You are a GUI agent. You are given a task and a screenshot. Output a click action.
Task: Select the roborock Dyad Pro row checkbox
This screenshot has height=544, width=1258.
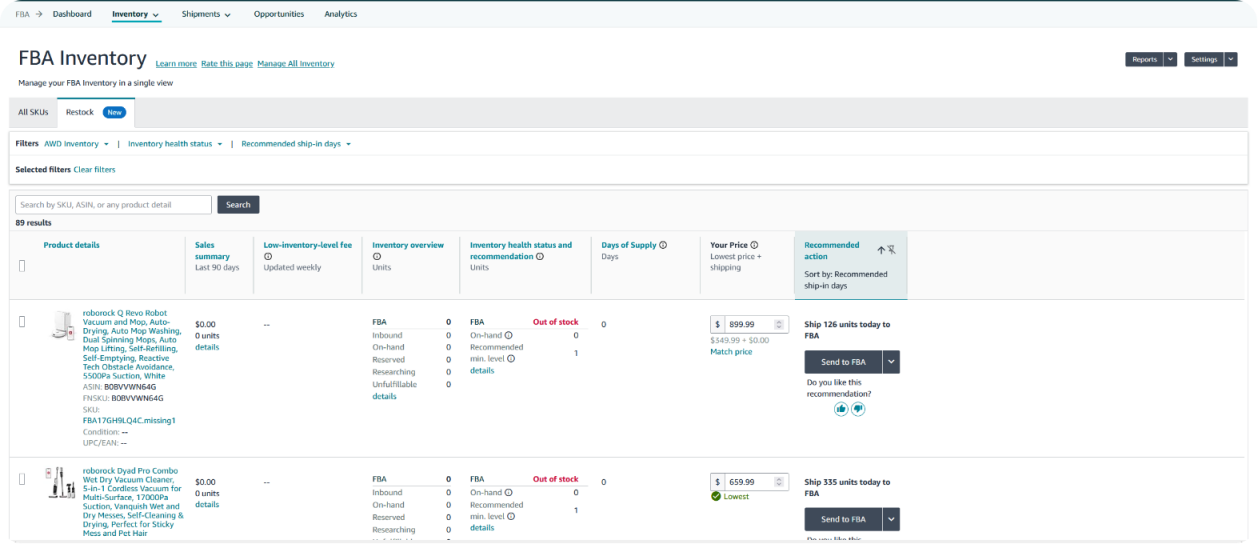(x=22, y=479)
